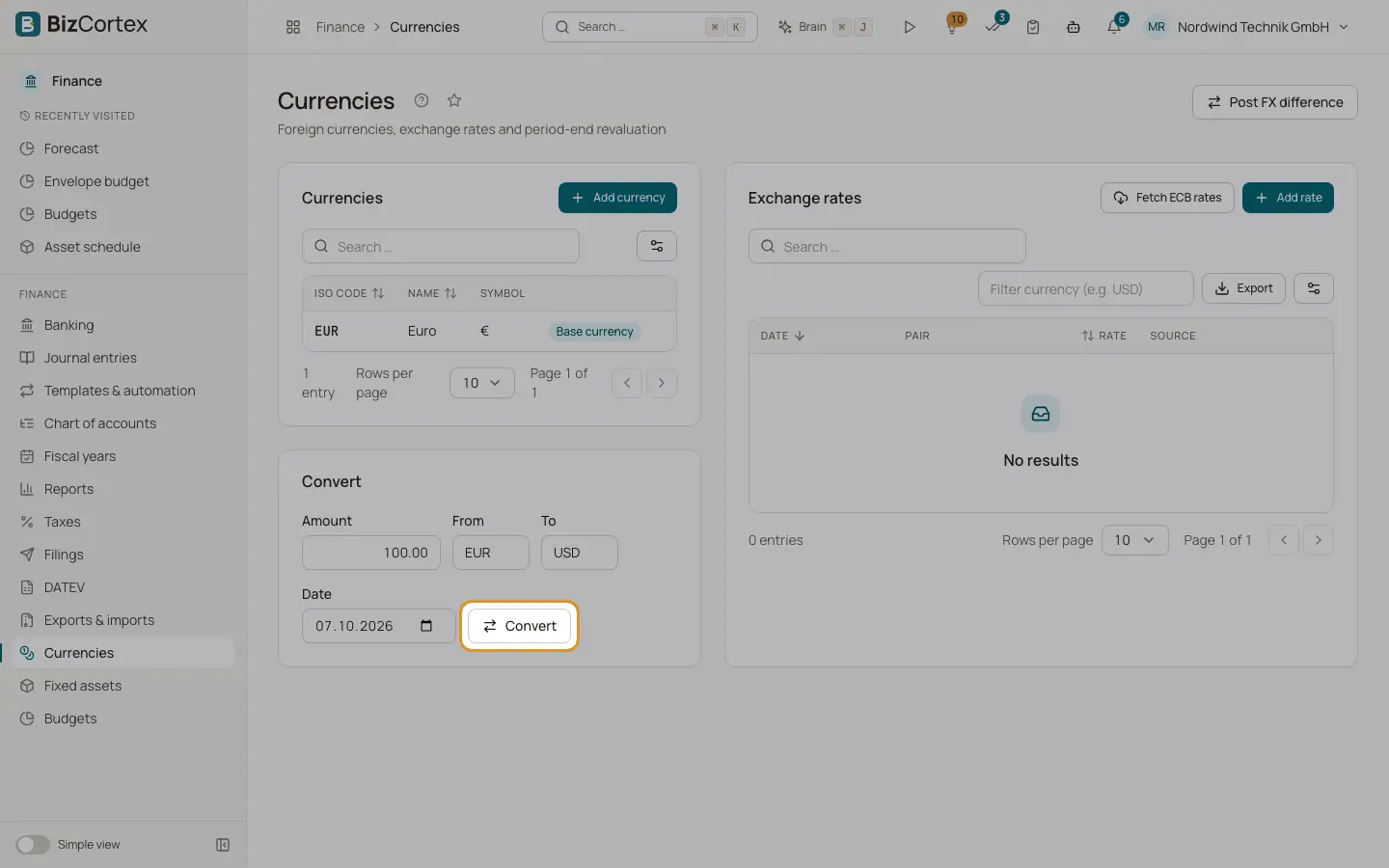Image resolution: width=1389 pixels, height=868 pixels.
Task: Favorite the Currencies page with the star
Action: coord(454,100)
